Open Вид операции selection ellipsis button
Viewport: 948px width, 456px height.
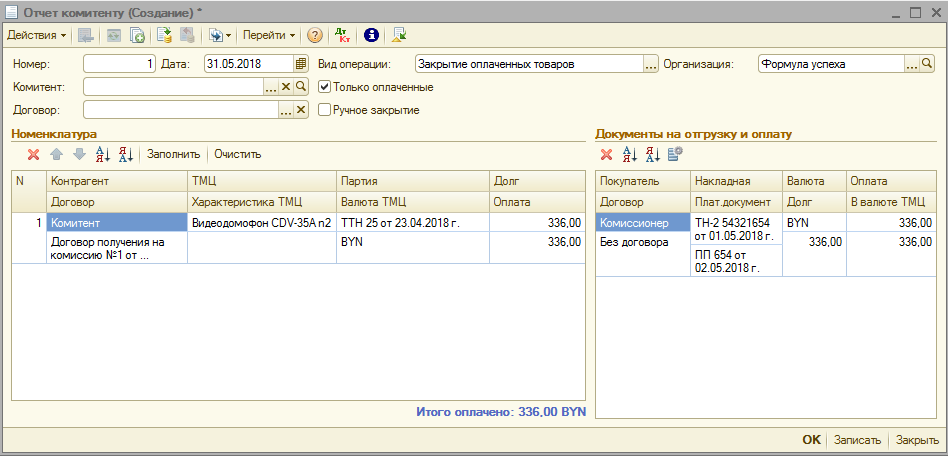[x=651, y=64]
